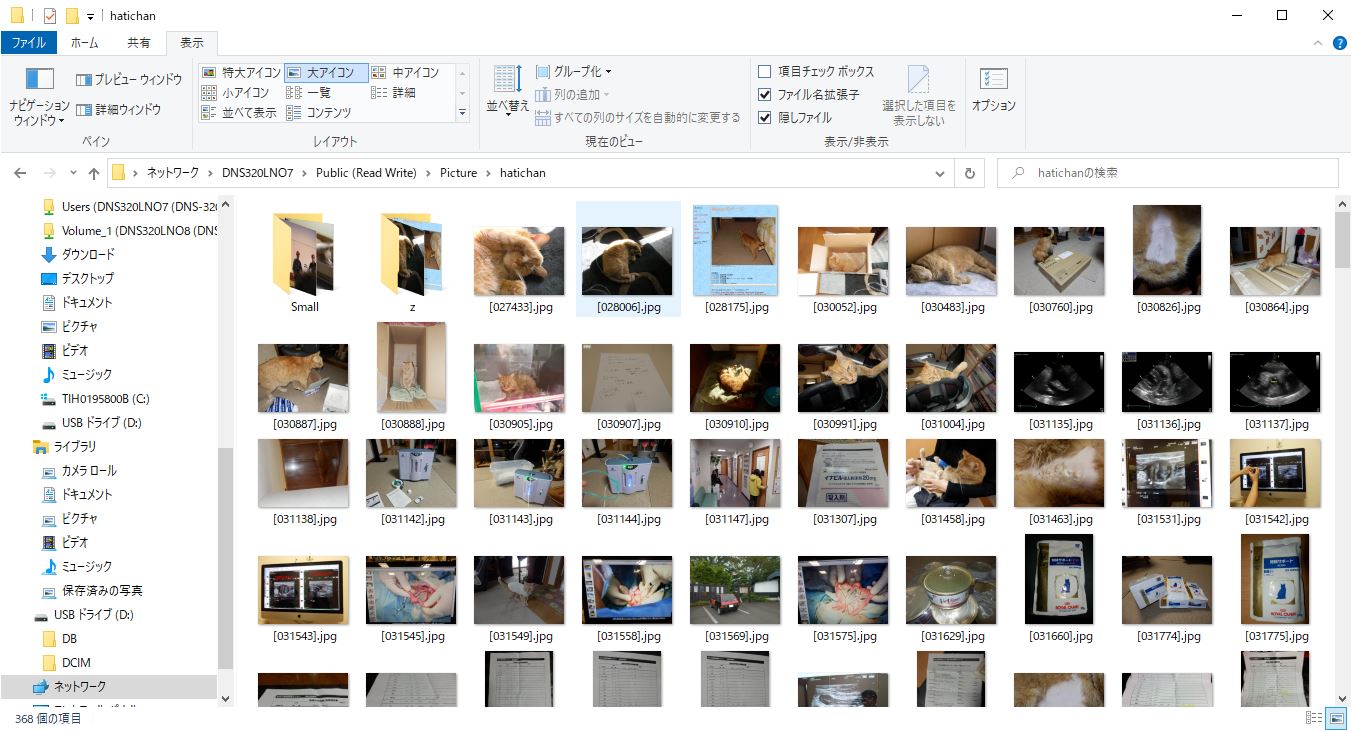Open the Add columns (列の追加) dropdown
This screenshot has height=731, width=1352.
click(573, 95)
